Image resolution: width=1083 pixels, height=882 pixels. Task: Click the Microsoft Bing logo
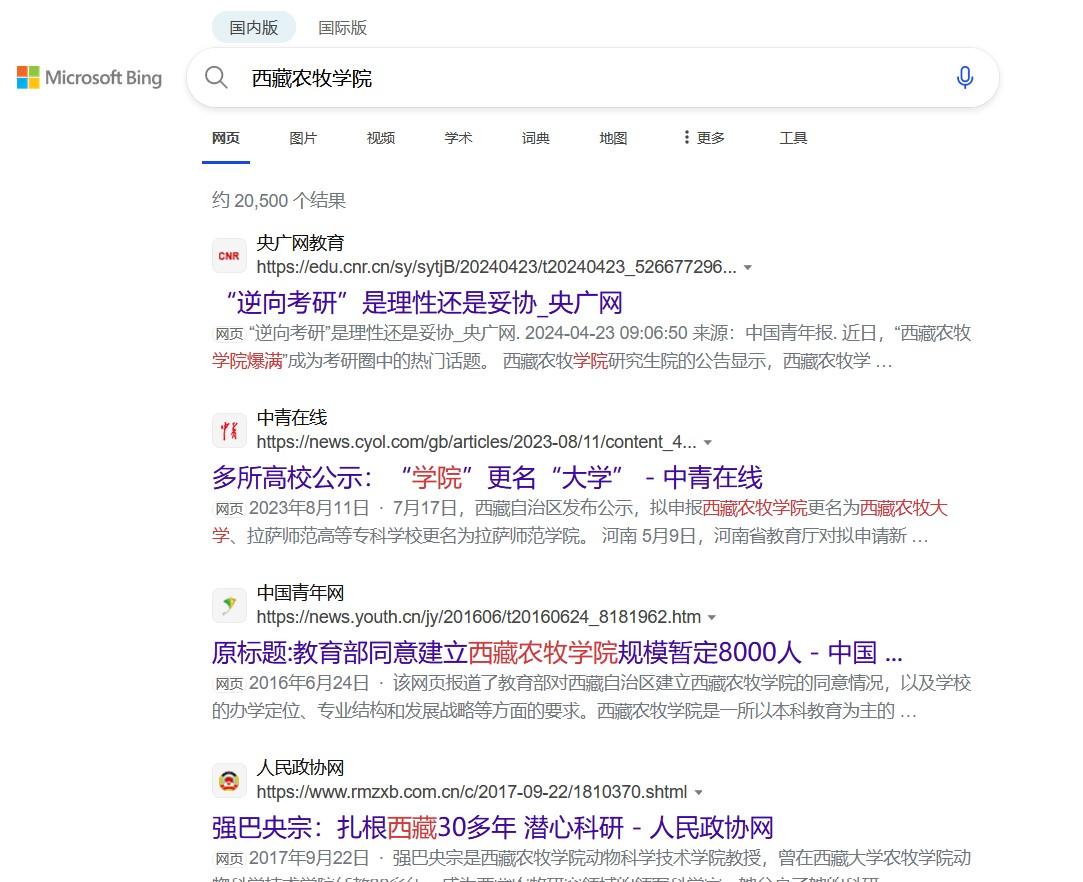pos(89,77)
